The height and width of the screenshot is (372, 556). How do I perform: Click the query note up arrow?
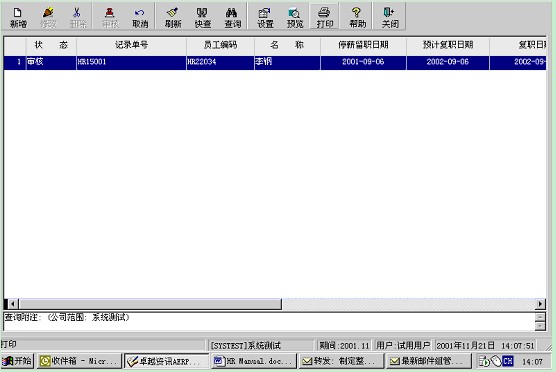click(x=540, y=317)
